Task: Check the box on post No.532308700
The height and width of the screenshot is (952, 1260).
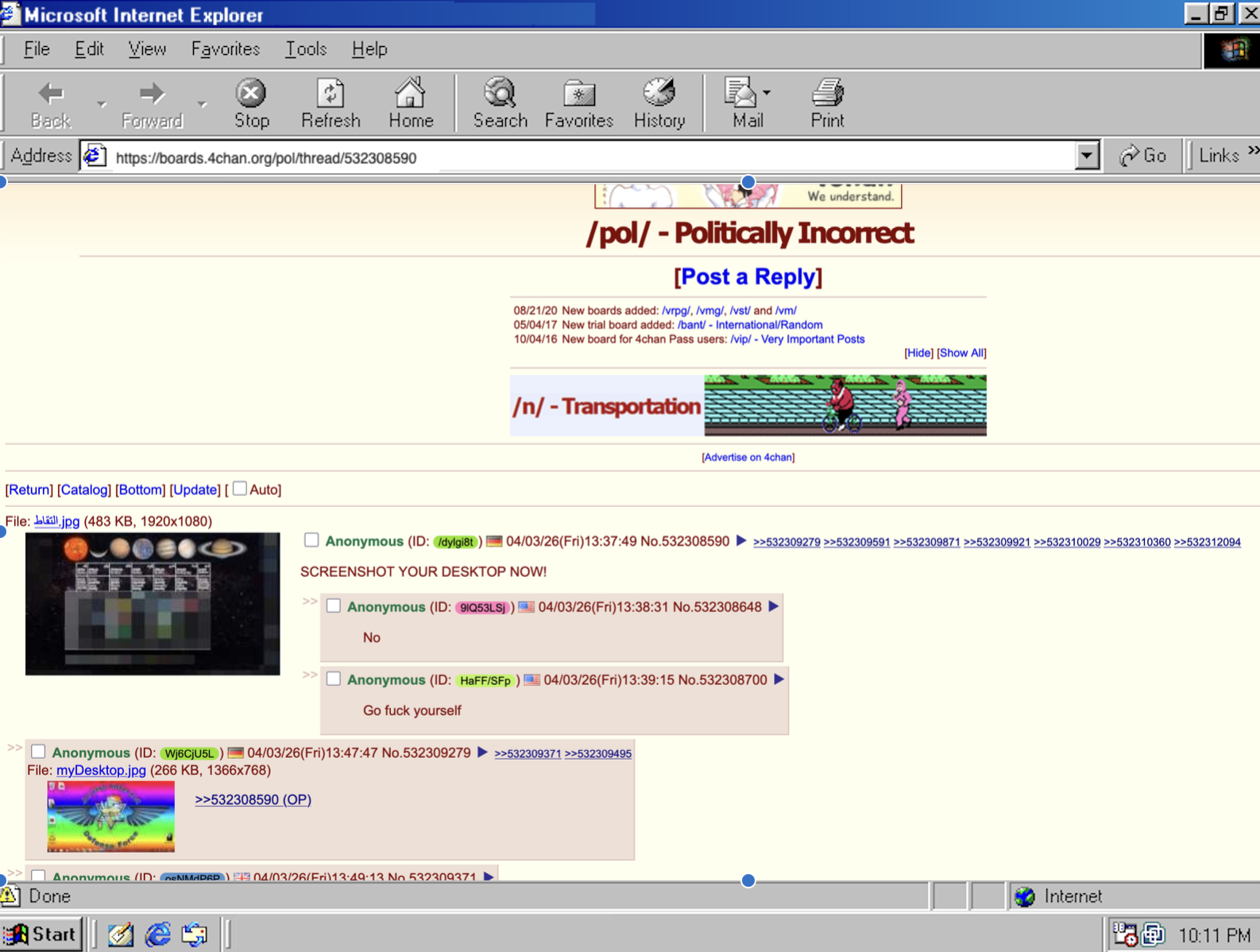Action: tap(334, 679)
